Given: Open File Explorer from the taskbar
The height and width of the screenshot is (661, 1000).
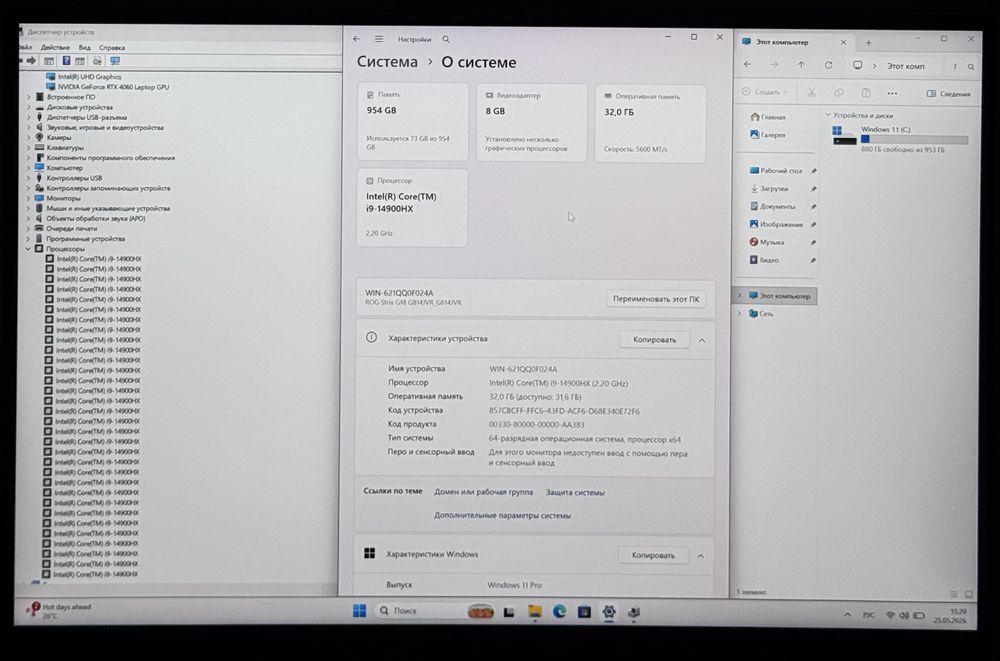Looking at the screenshot, I should coord(534,611).
